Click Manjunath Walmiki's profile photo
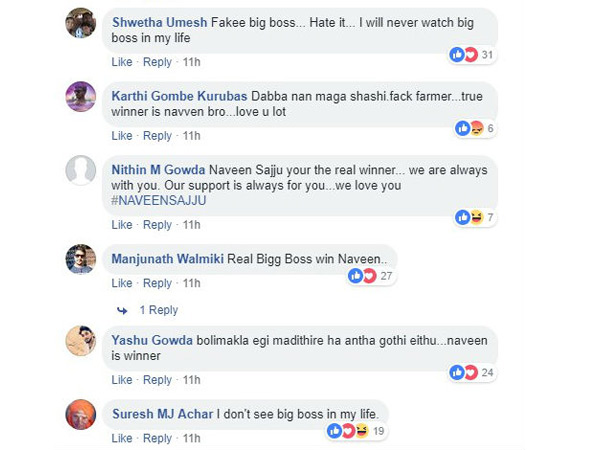 tap(80, 259)
